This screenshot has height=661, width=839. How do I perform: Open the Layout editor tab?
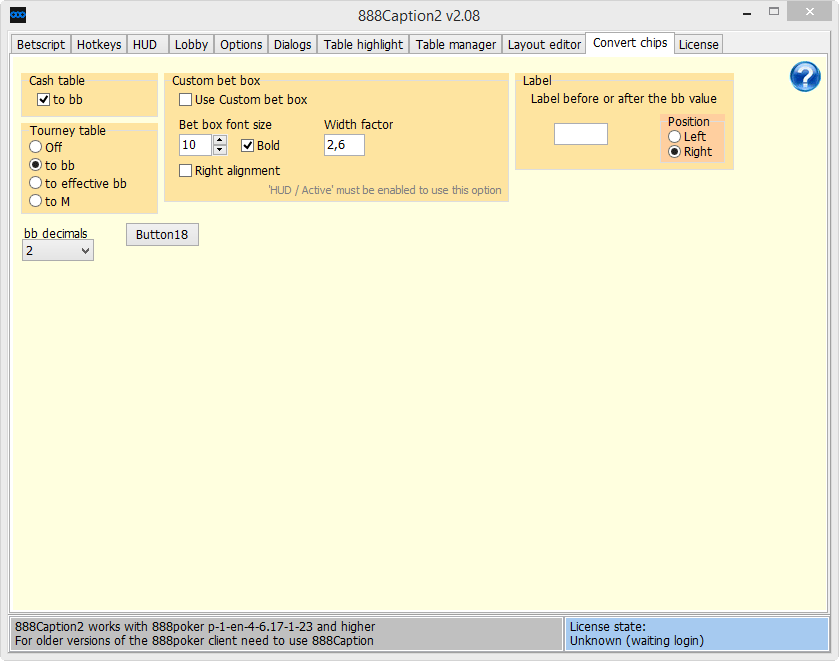[x=544, y=44]
